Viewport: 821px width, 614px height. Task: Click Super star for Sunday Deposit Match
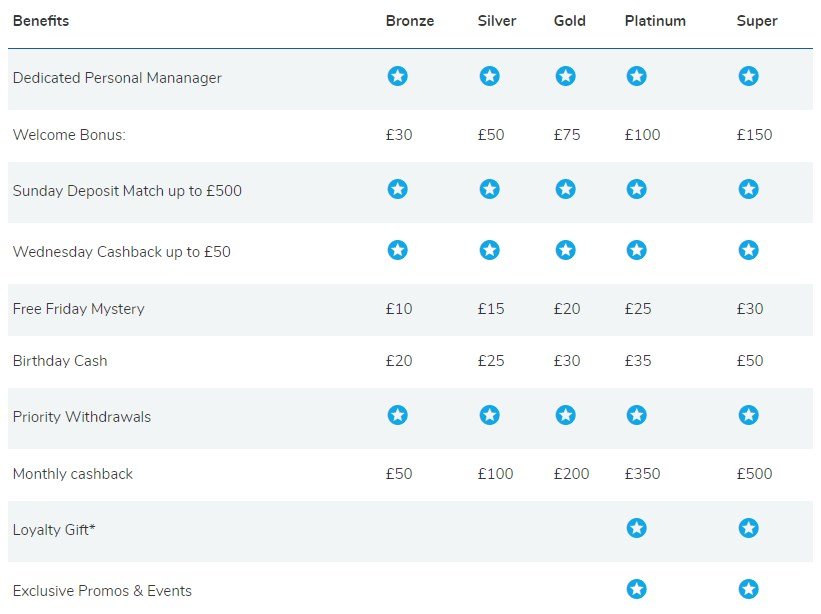click(748, 189)
